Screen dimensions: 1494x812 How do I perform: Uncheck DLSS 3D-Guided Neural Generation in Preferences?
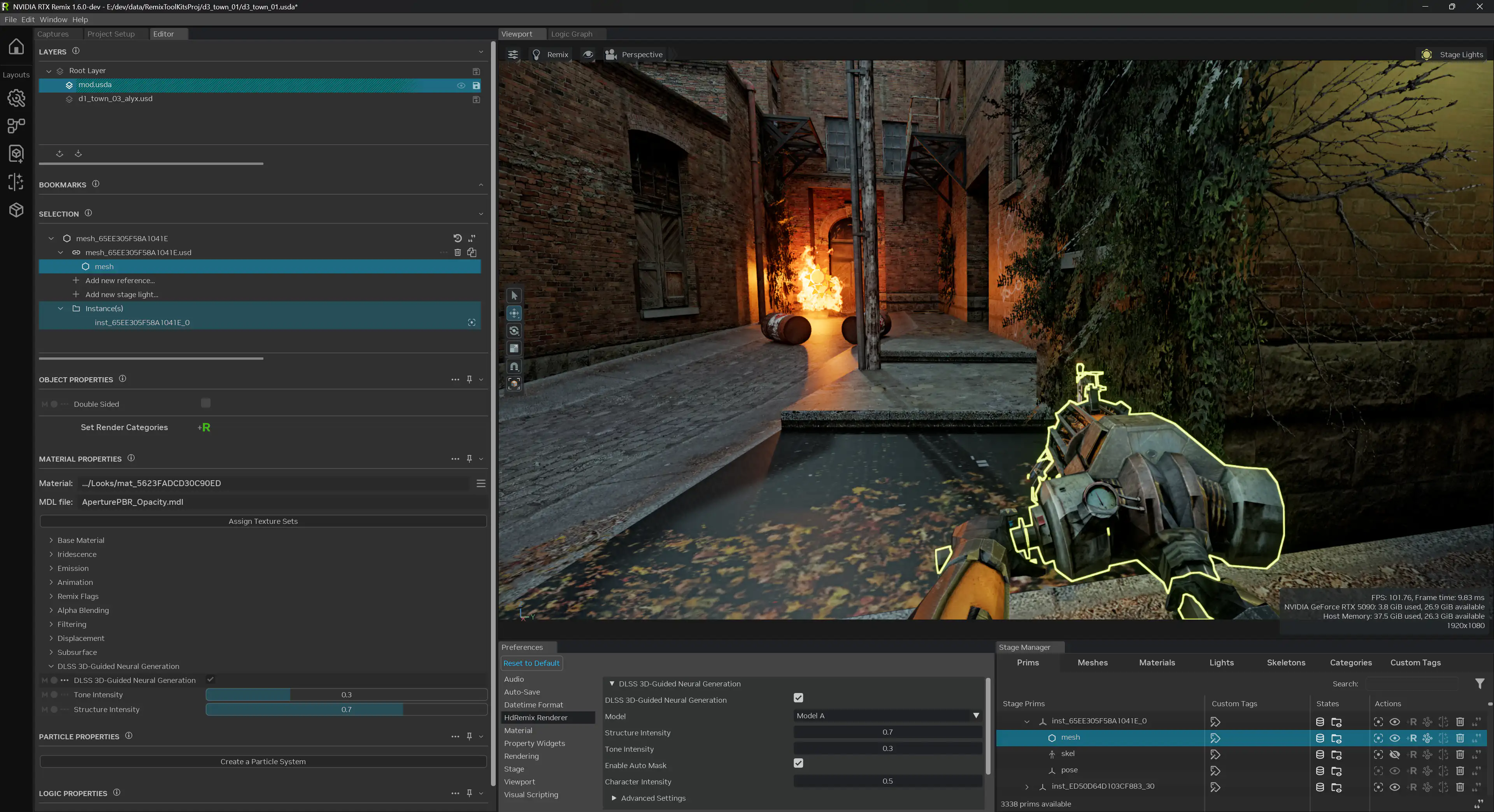[x=799, y=698]
